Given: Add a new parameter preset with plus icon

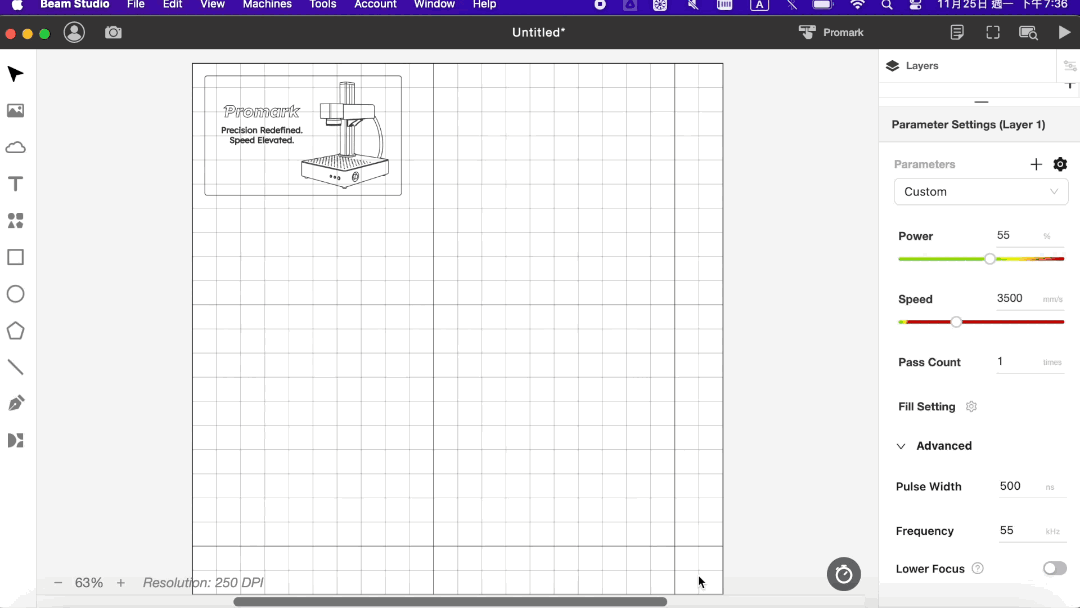Looking at the screenshot, I should [x=1036, y=164].
